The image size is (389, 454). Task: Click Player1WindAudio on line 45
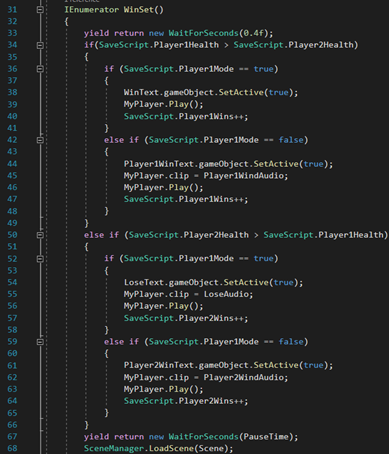[x=244, y=176]
